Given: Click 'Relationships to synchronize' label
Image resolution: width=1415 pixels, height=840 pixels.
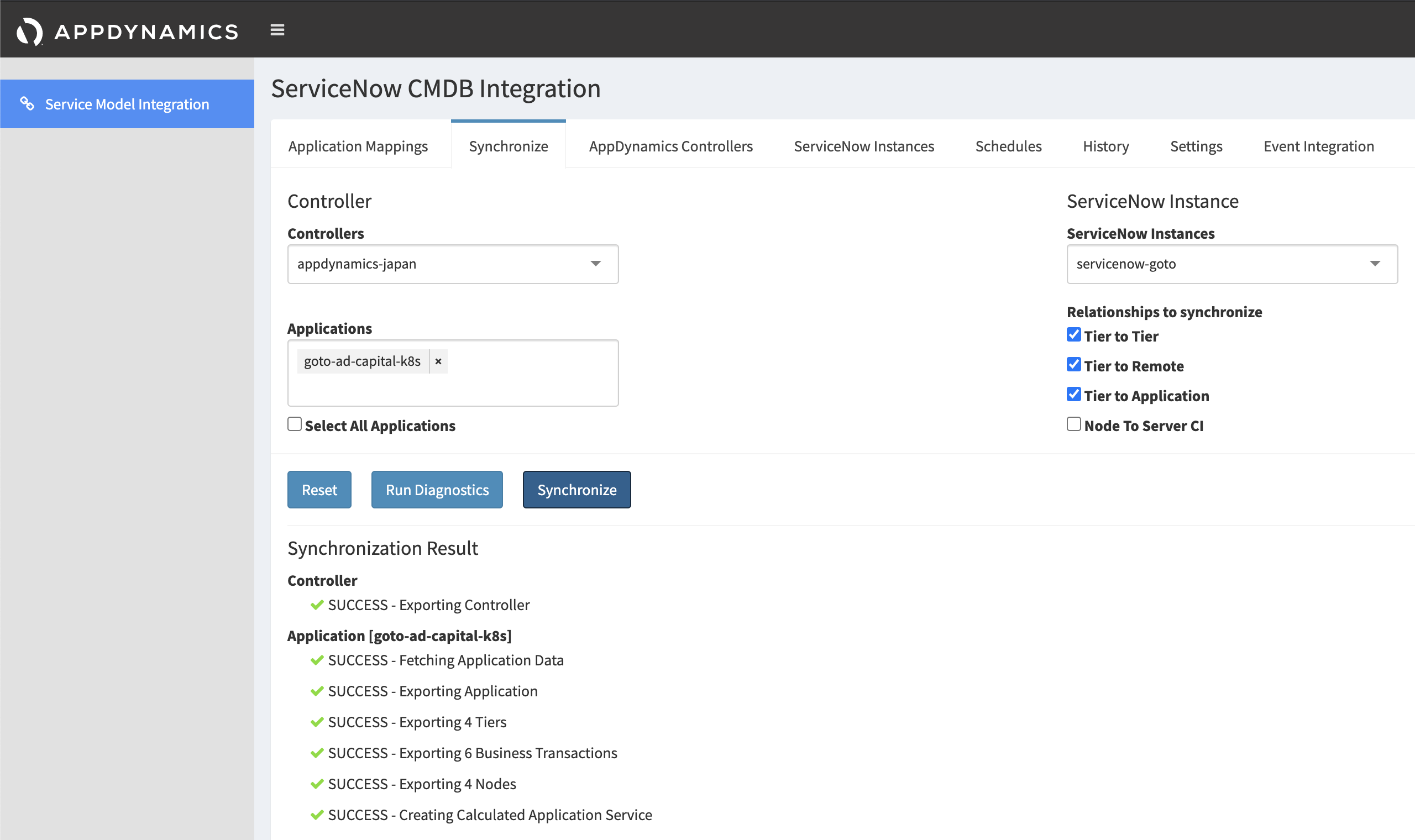Looking at the screenshot, I should [x=1164, y=312].
